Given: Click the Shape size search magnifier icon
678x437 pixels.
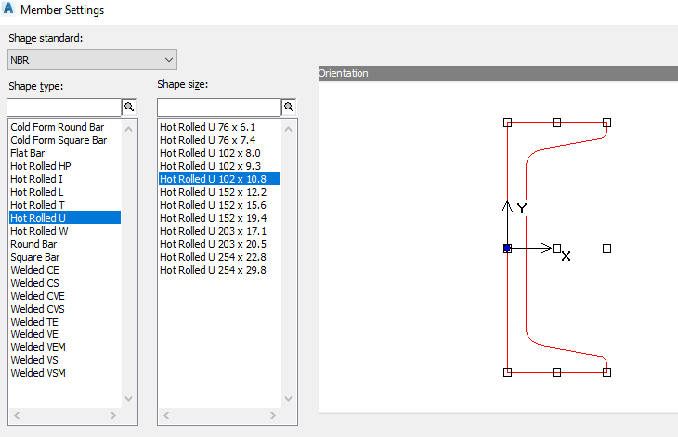Looking at the screenshot, I should (x=289, y=106).
